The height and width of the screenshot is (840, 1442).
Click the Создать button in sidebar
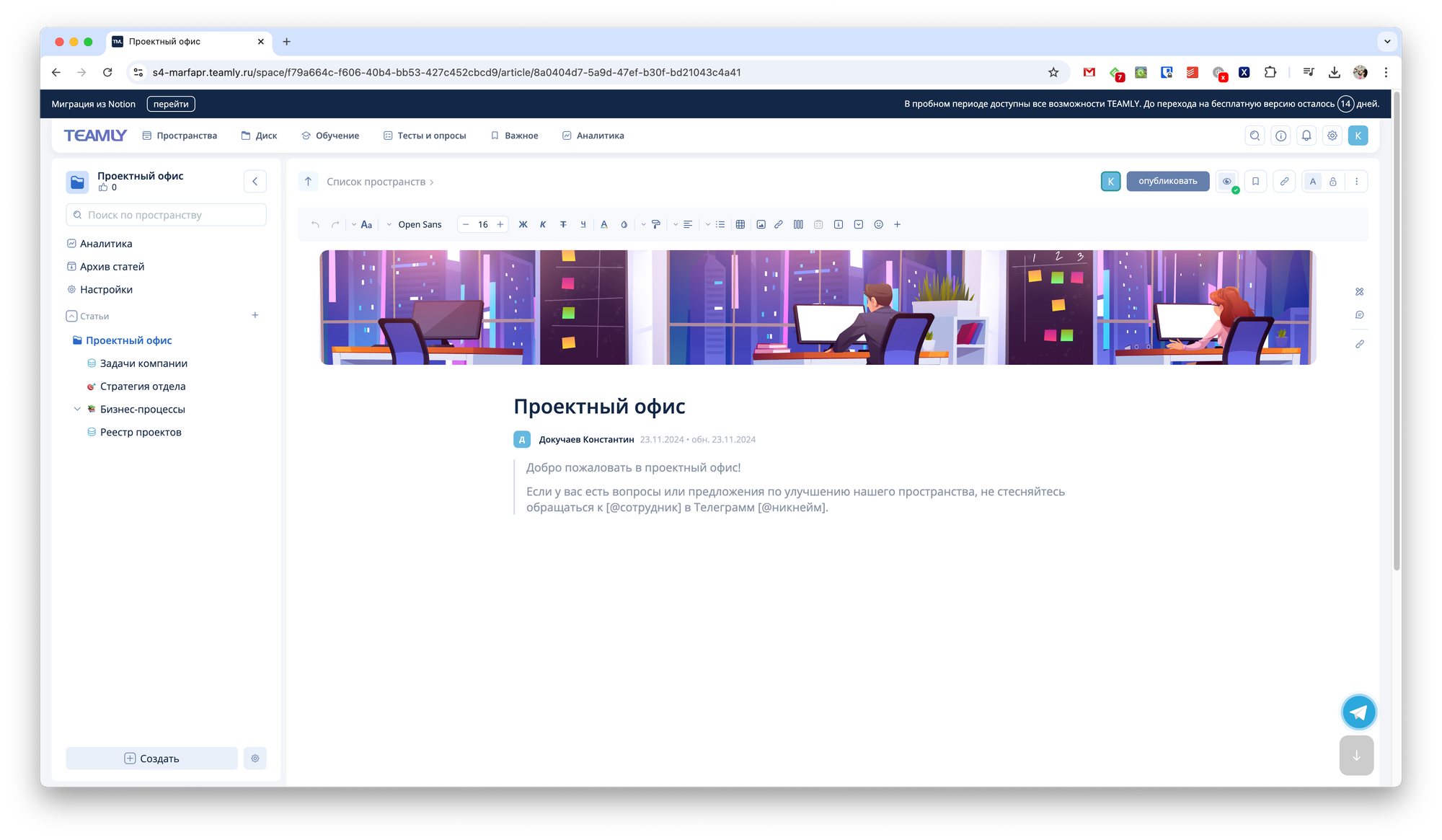(152, 759)
